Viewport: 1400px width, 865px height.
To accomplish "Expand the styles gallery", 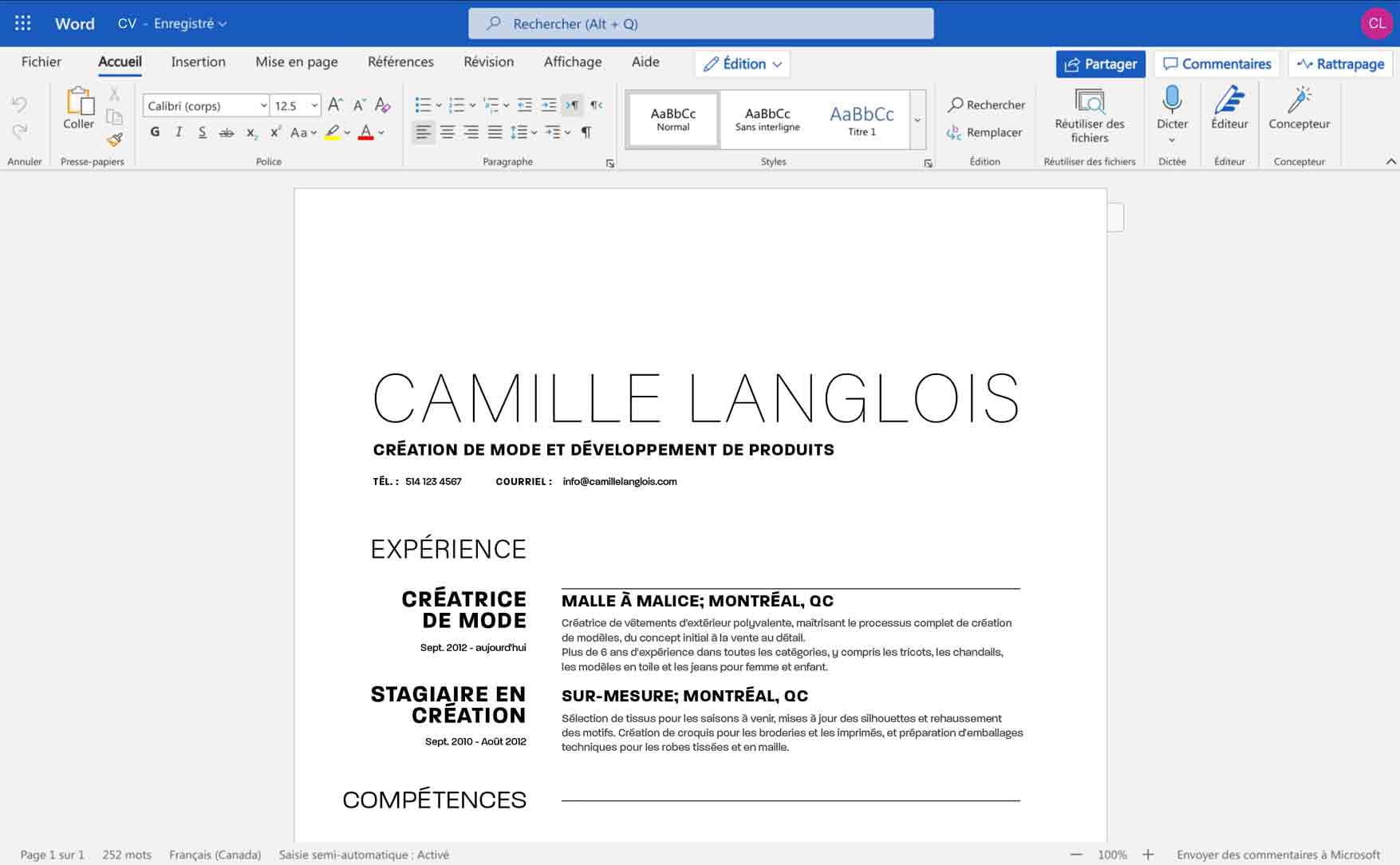I will coord(917,120).
